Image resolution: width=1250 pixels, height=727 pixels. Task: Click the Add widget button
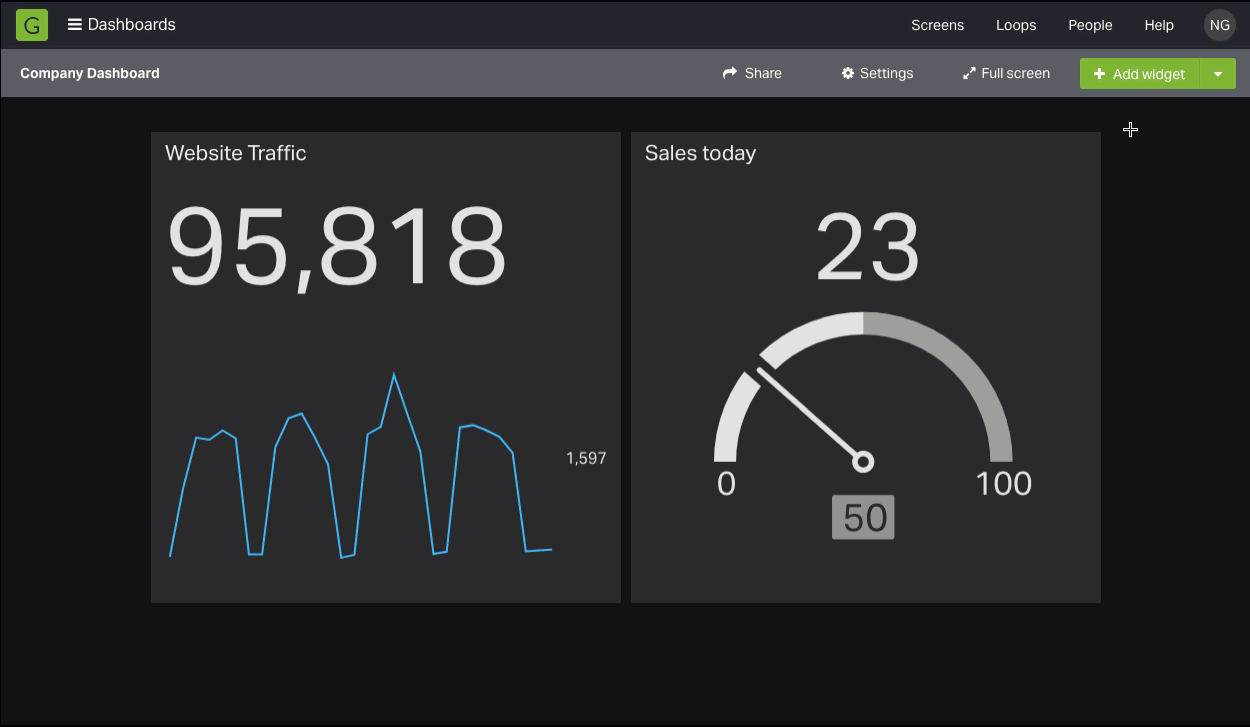(x=1139, y=73)
